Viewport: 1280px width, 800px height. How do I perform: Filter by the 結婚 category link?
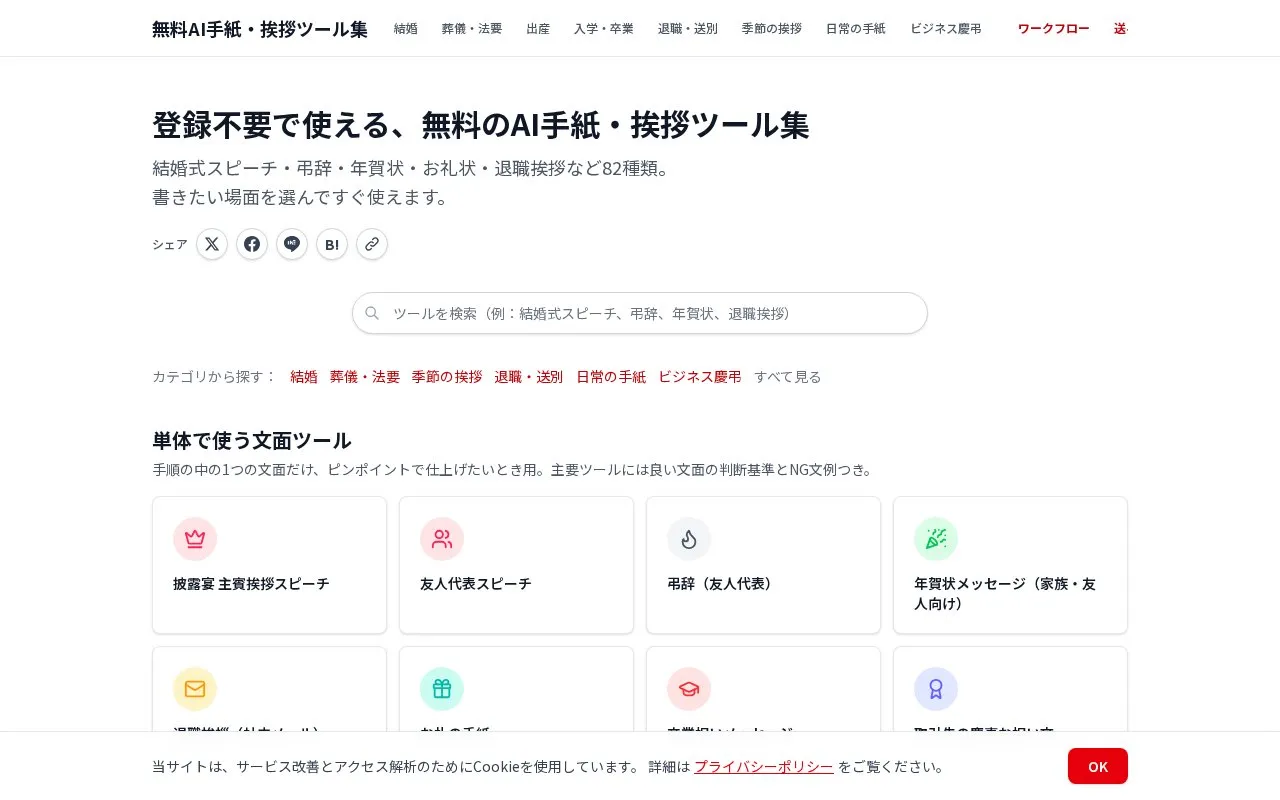pos(304,377)
